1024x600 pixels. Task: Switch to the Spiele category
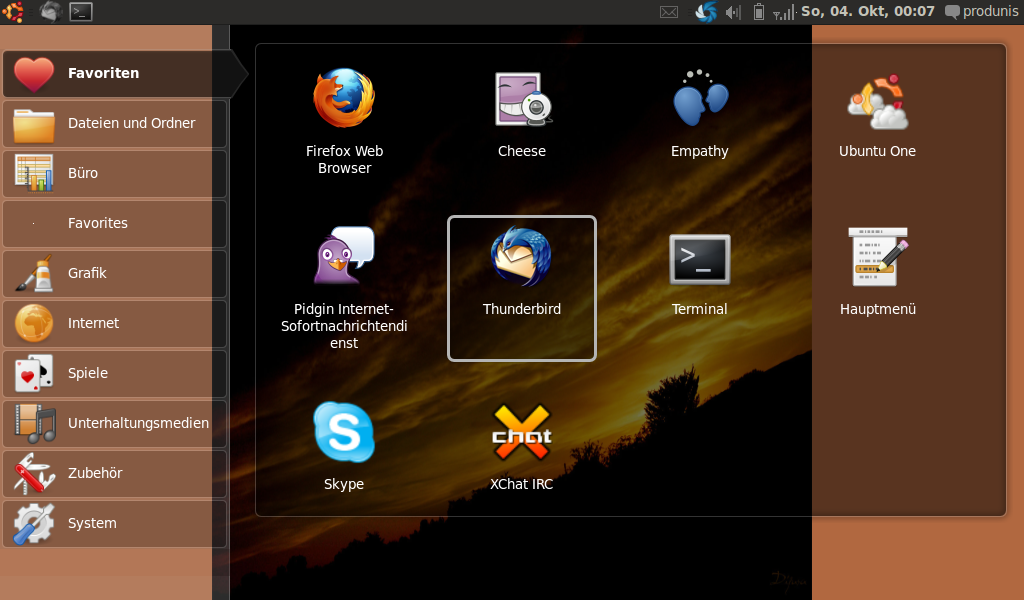pos(115,373)
